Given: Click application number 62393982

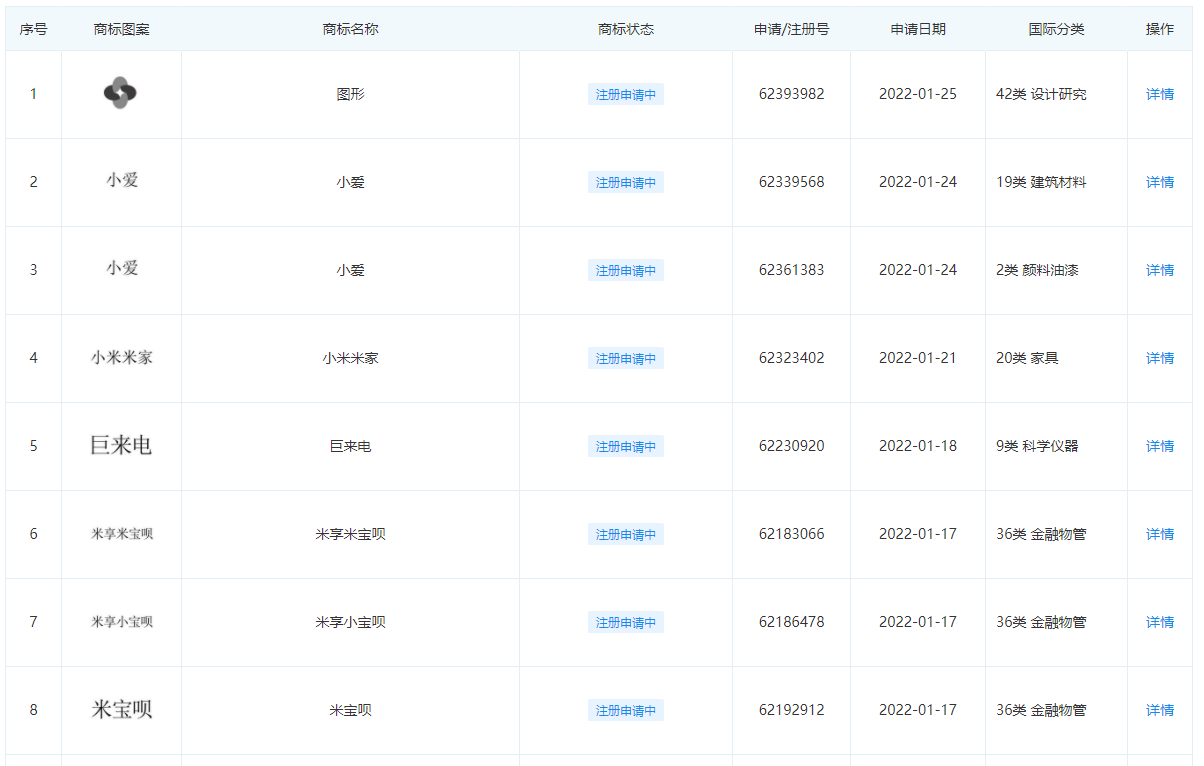Looking at the screenshot, I should pyautogui.click(x=792, y=94).
